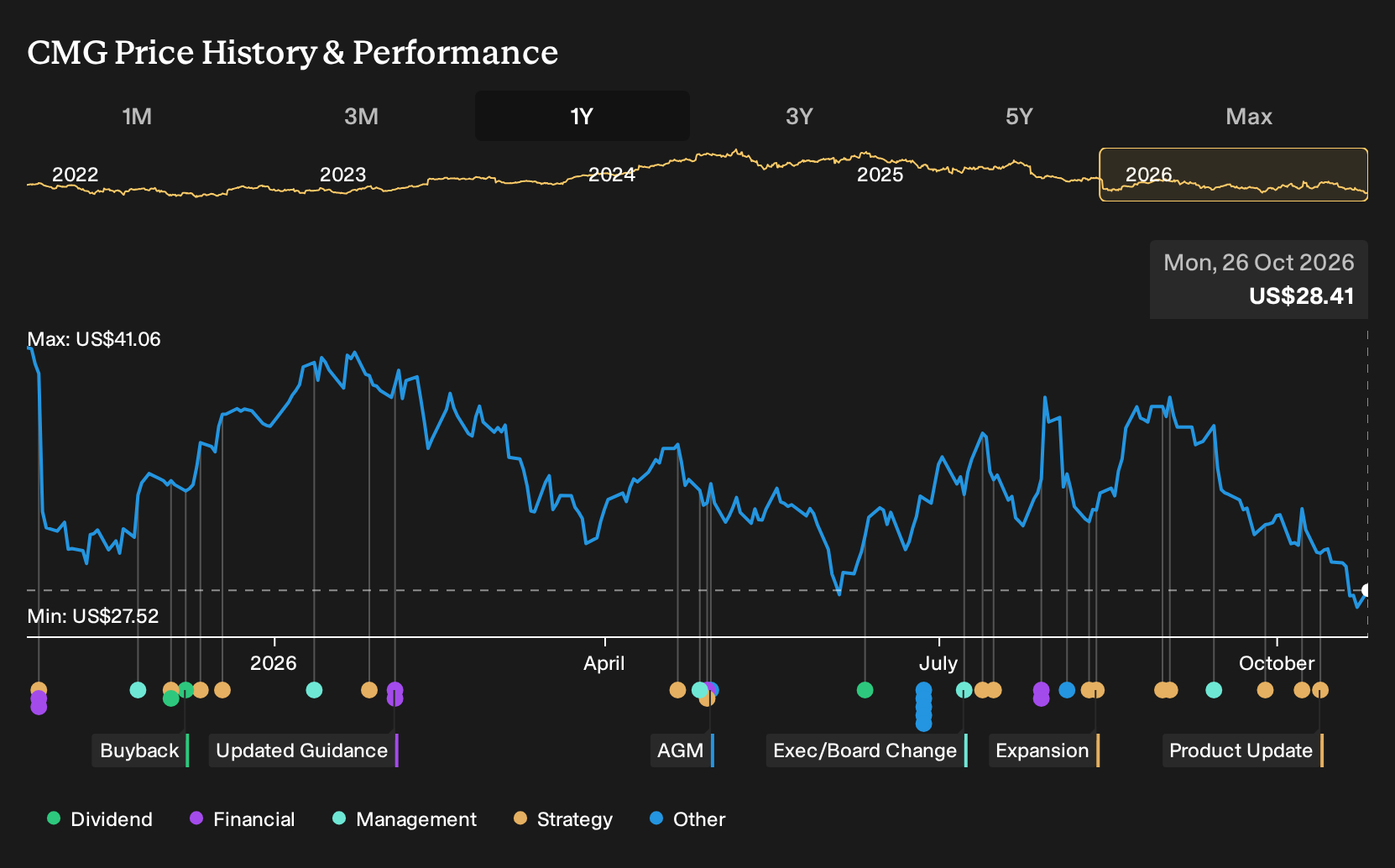Image resolution: width=1395 pixels, height=868 pixels.
Task: Toggle the Dividend legend filter
Action: (x=100, y=818)
